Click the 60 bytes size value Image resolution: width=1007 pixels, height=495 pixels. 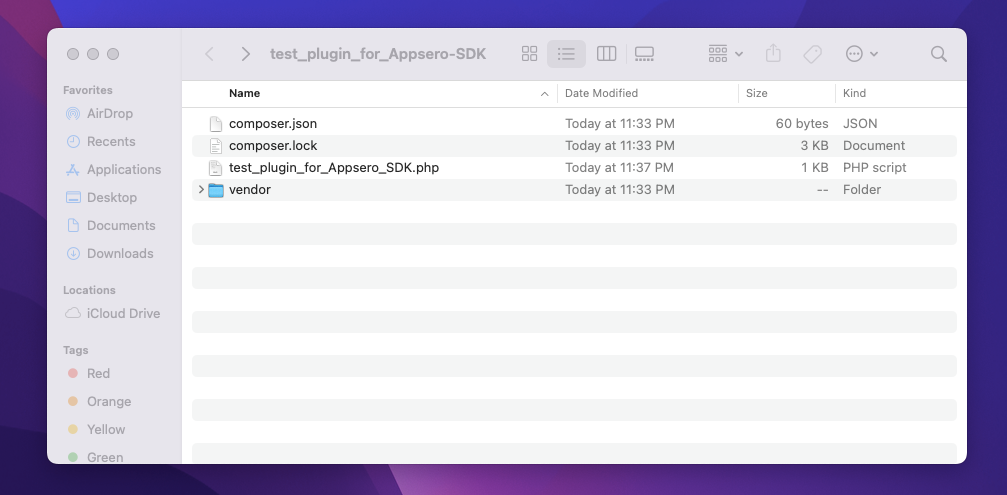[801, 123]
